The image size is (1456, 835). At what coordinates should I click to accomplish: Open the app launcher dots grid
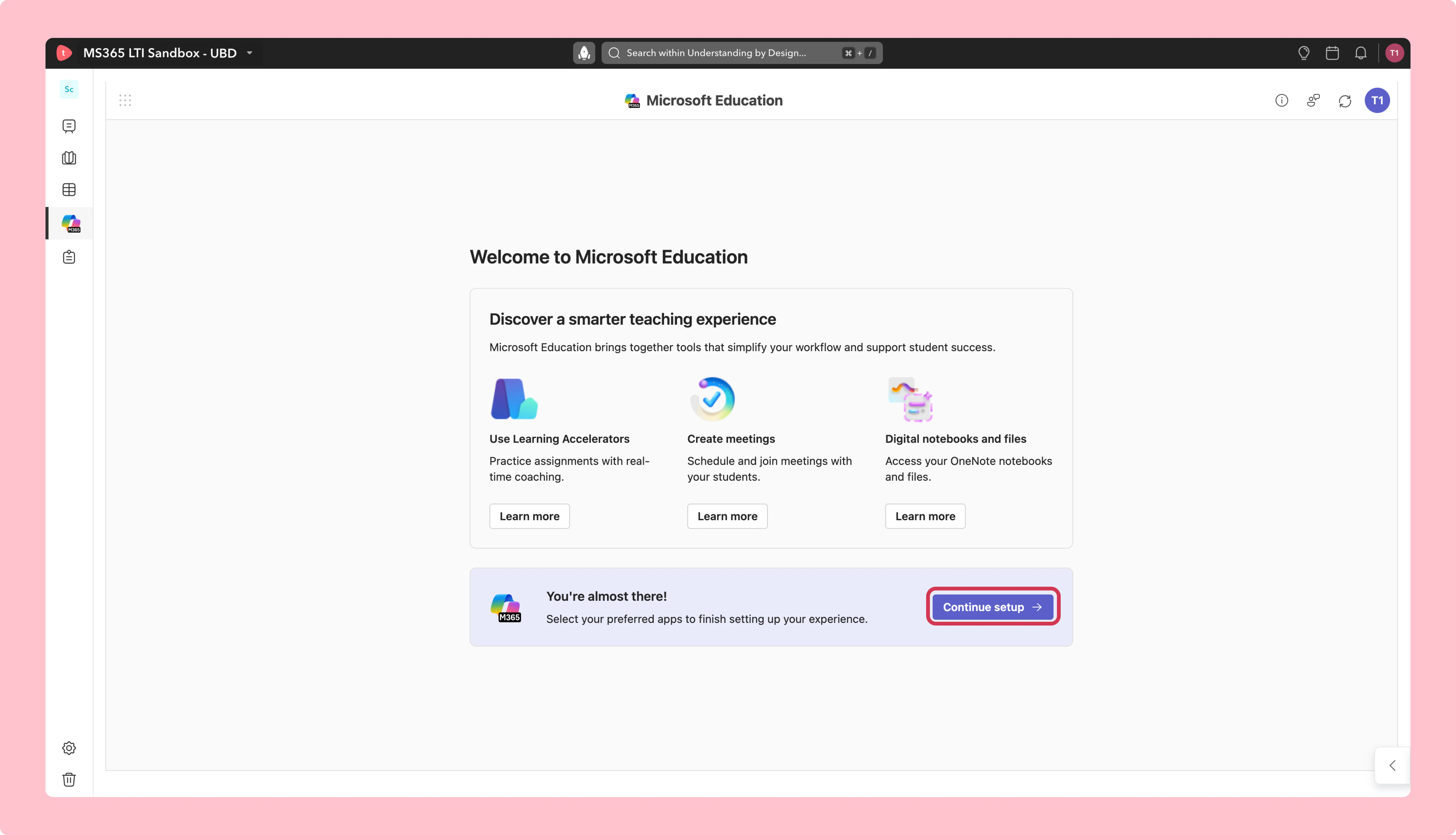tap(125, 100)
